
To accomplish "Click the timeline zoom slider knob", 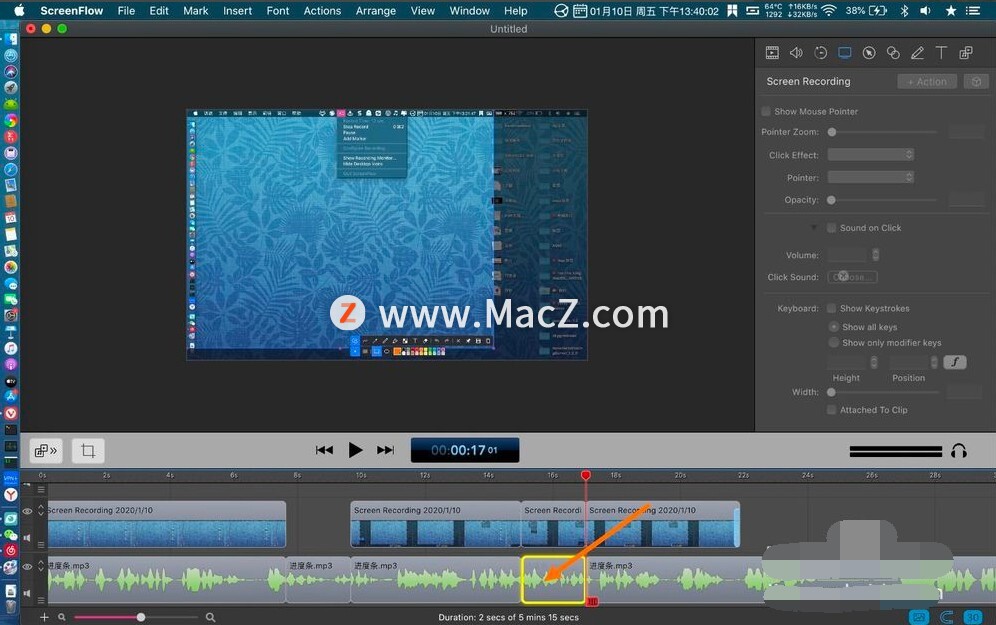I will (x=141, y=617).
